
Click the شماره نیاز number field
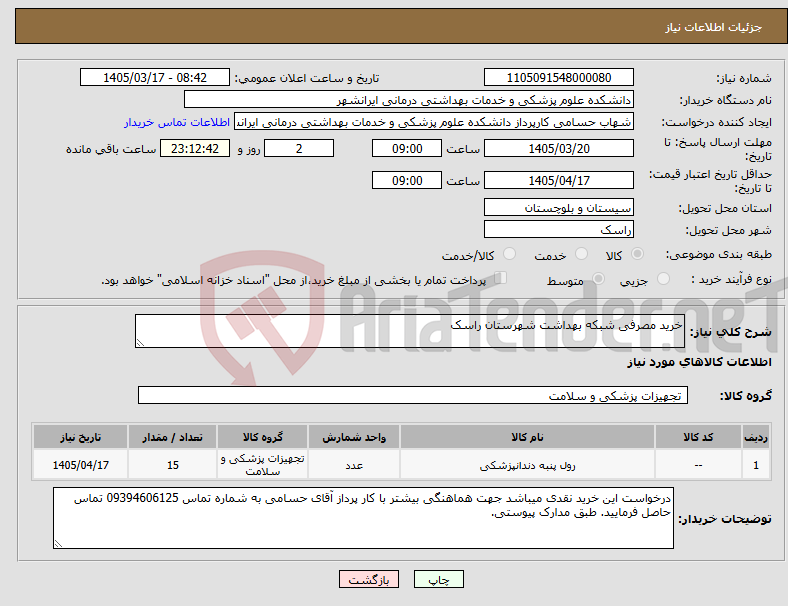(x=559, y=77)
